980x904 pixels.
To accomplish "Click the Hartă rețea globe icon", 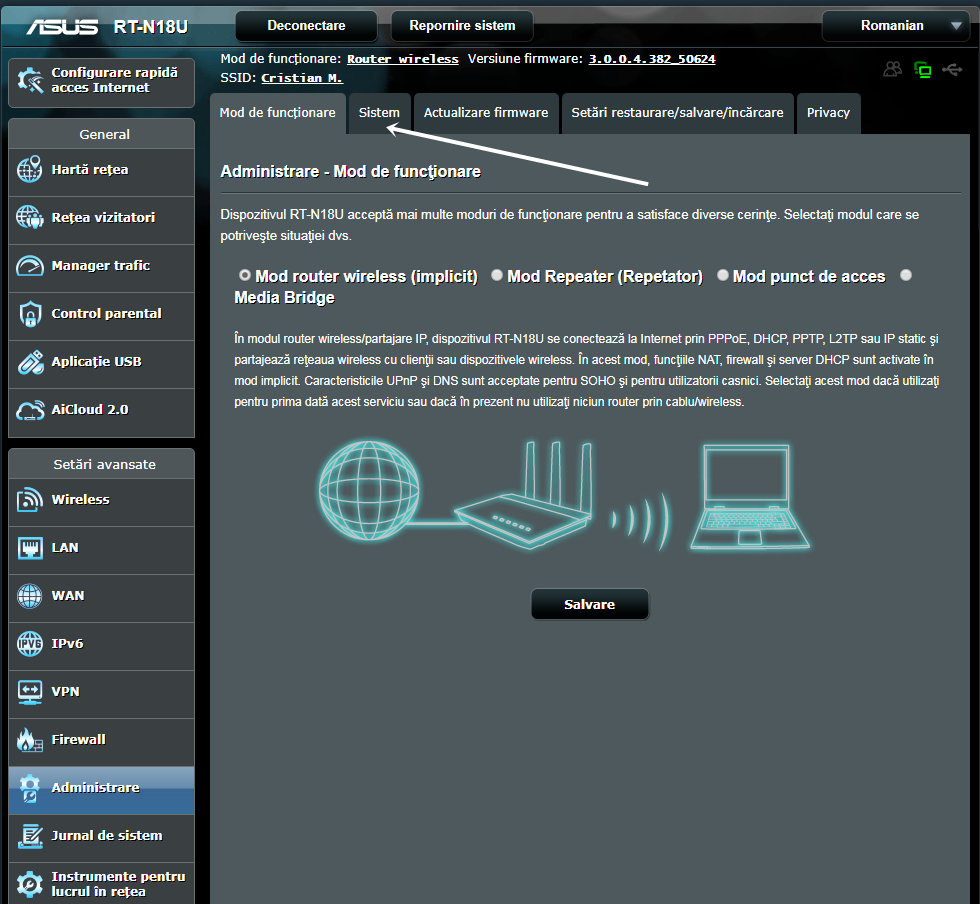I will point(29,169).
